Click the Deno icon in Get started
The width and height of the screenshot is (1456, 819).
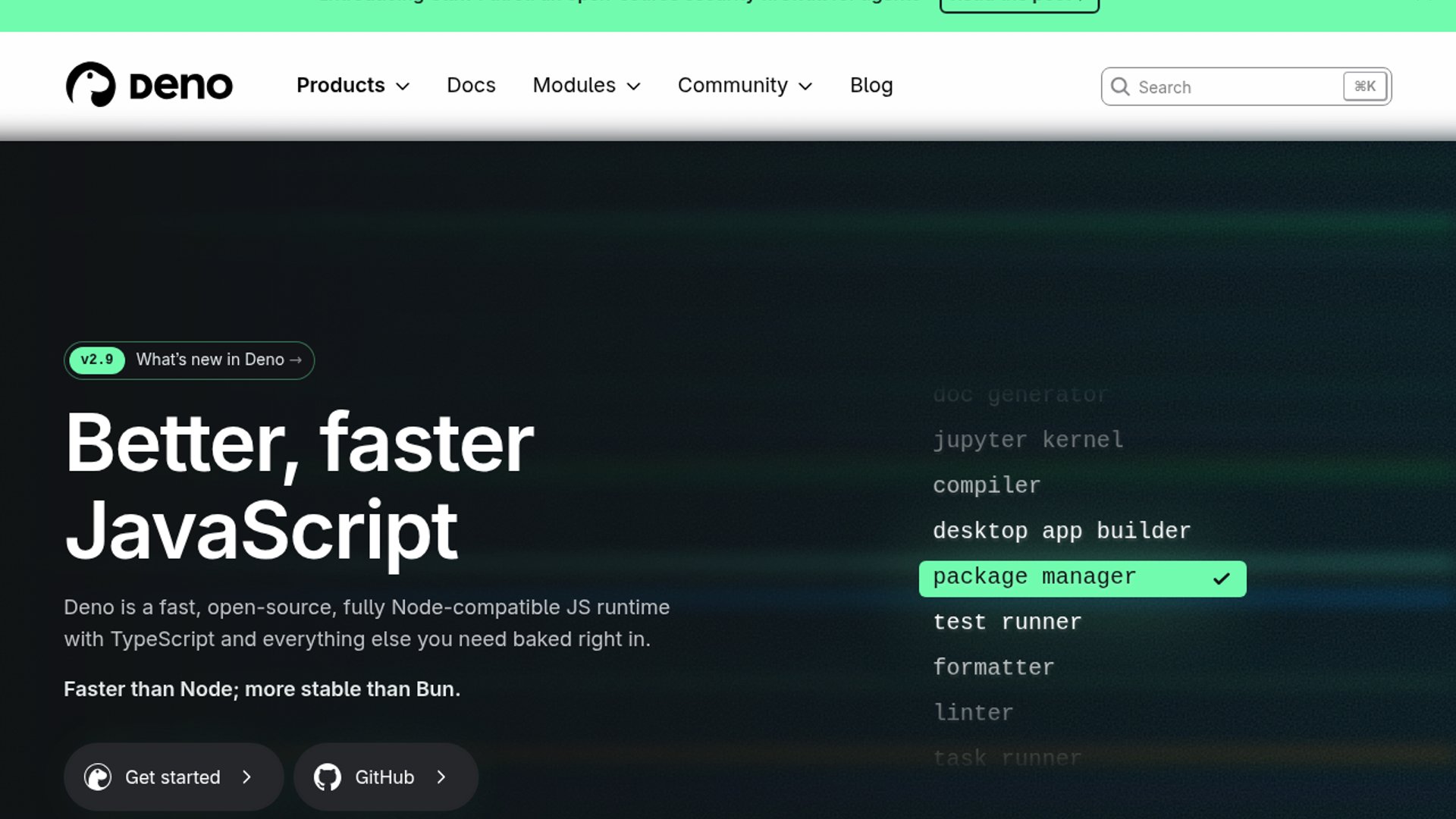[98, 777]
